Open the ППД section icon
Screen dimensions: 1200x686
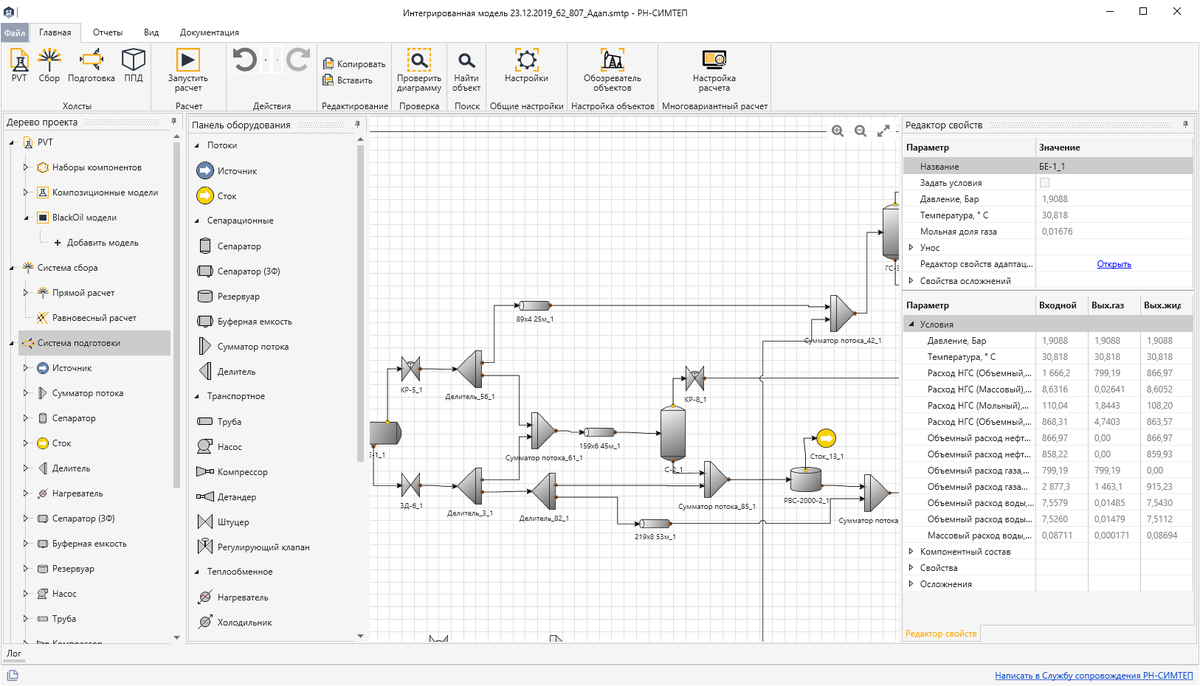(133, 65)
